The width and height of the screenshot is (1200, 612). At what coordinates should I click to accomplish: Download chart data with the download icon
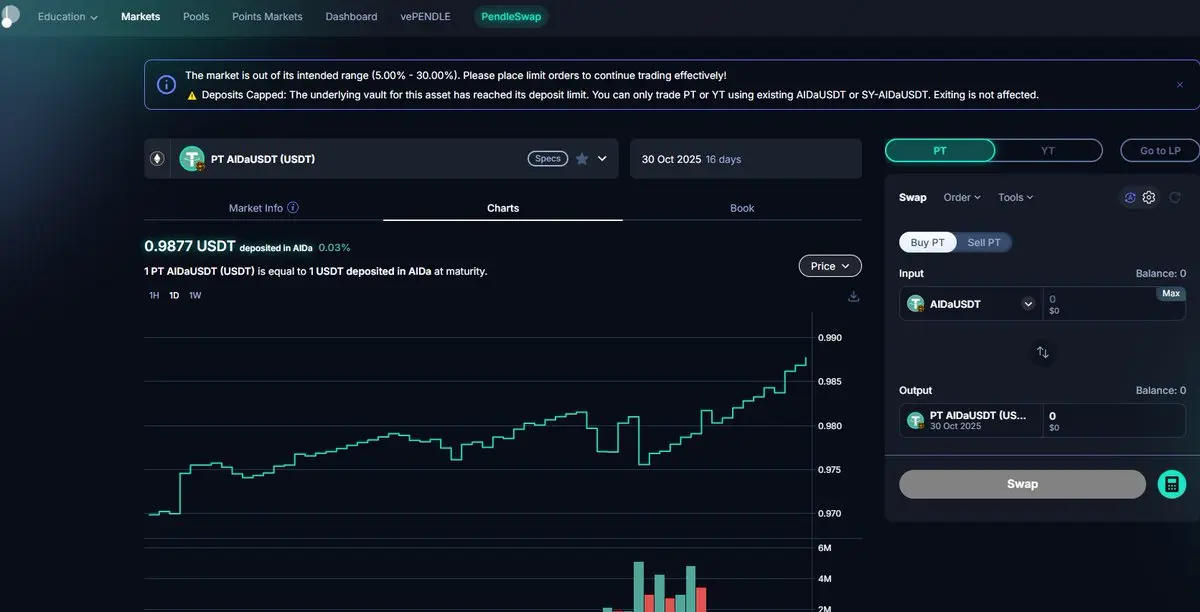[x=853, y=296]
